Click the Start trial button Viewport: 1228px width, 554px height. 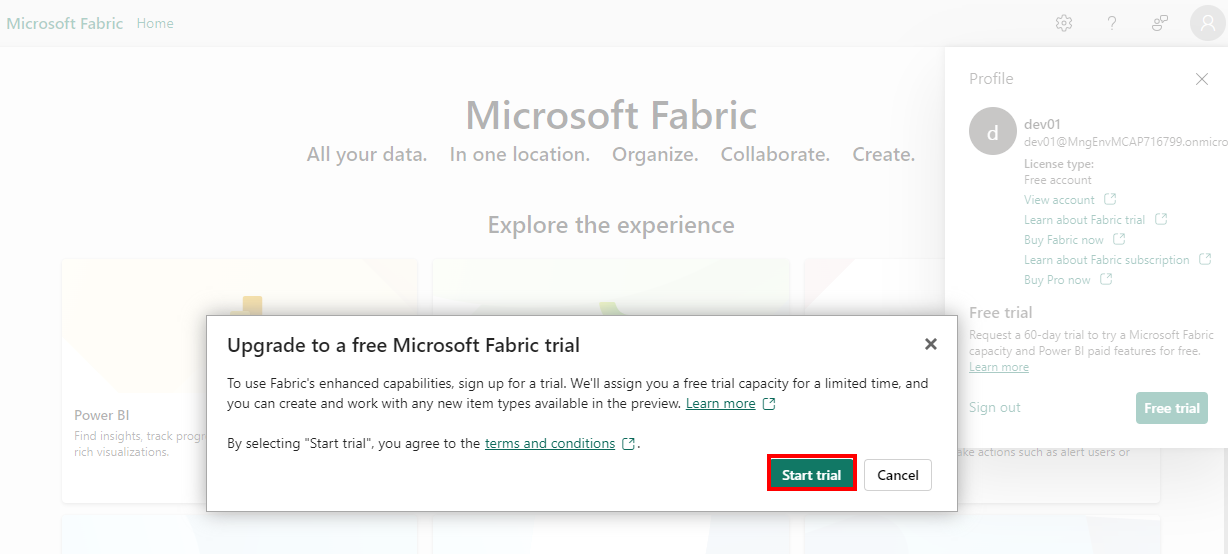pyautogui.click(x=811, y=475)
